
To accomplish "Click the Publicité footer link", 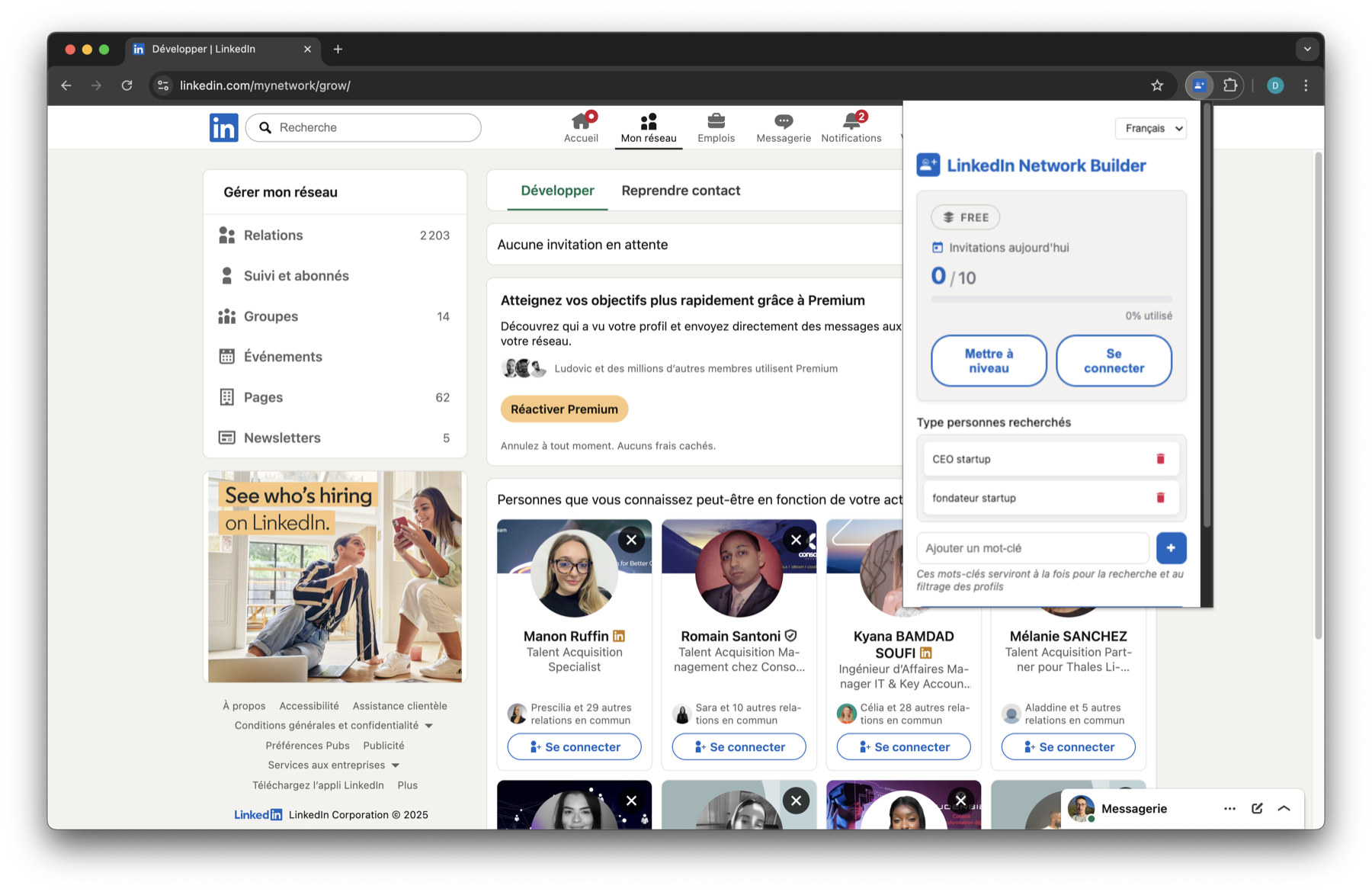I will [x=383, y=746].
